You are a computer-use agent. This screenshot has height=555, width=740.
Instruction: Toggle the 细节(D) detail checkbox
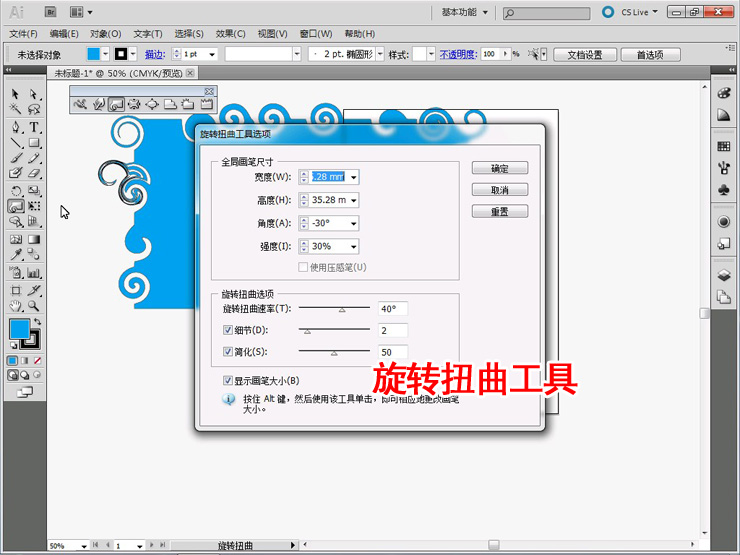click(228, 330)
